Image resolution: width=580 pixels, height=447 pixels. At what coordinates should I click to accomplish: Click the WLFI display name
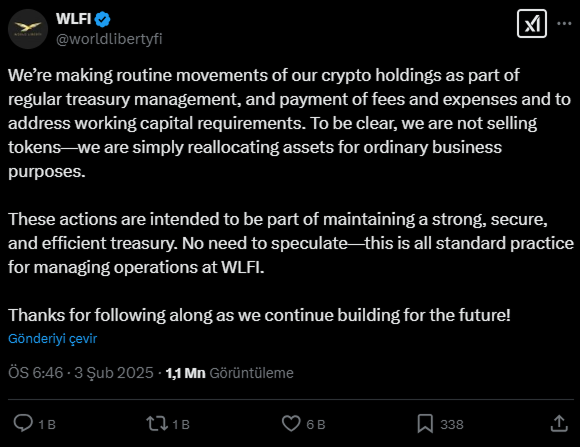click(x=73, y=19)
